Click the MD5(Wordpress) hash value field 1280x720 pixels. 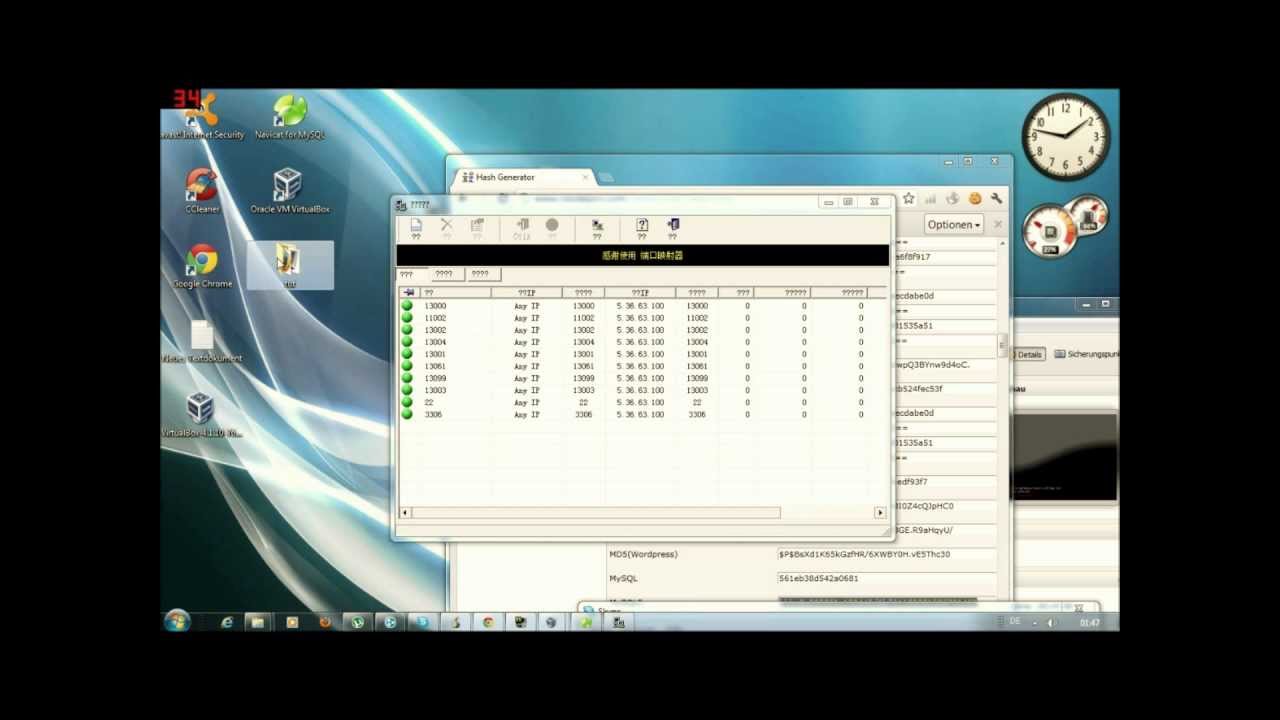click(x=886, y=554)
